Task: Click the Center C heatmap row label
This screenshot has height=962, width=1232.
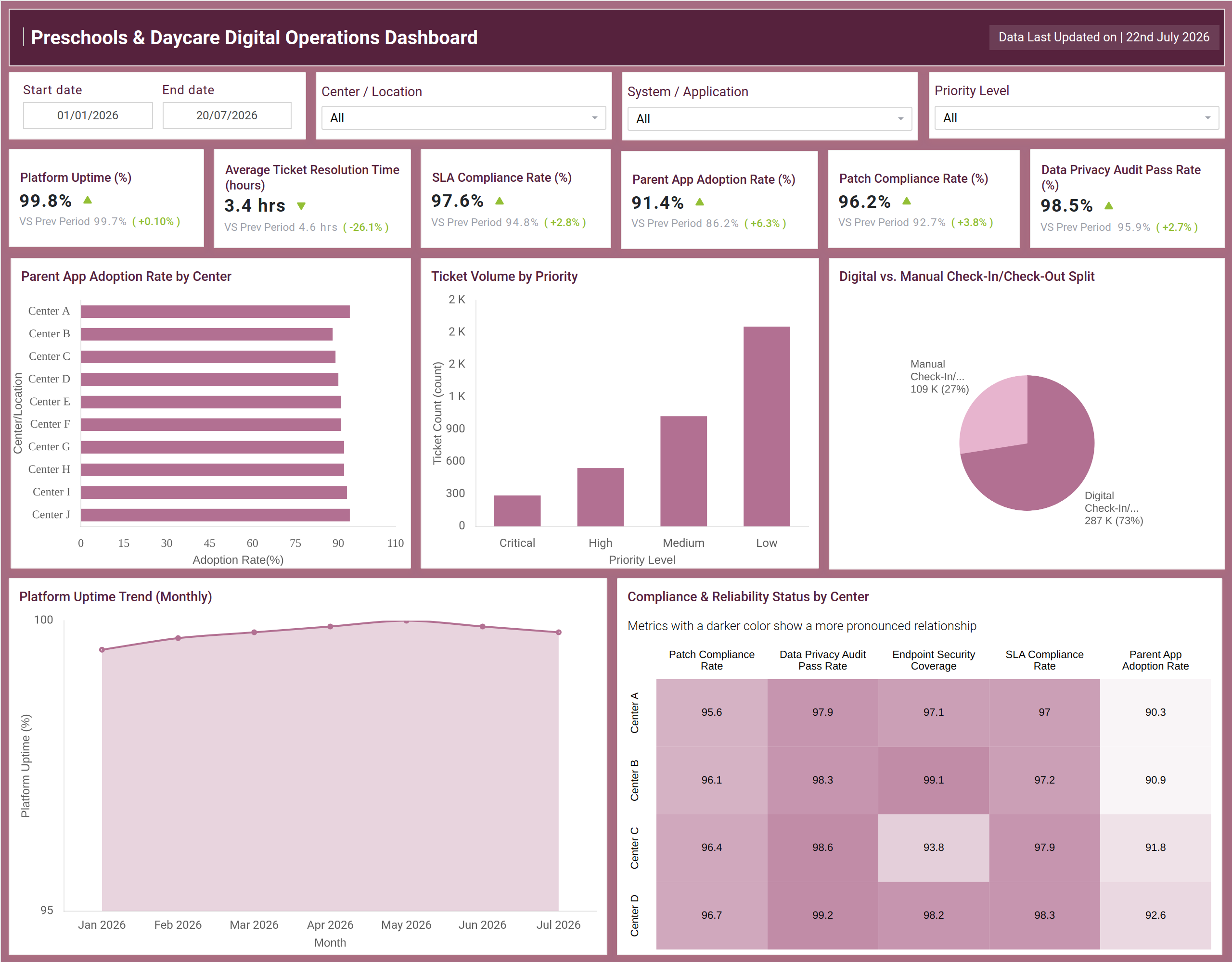Action: 635,848
